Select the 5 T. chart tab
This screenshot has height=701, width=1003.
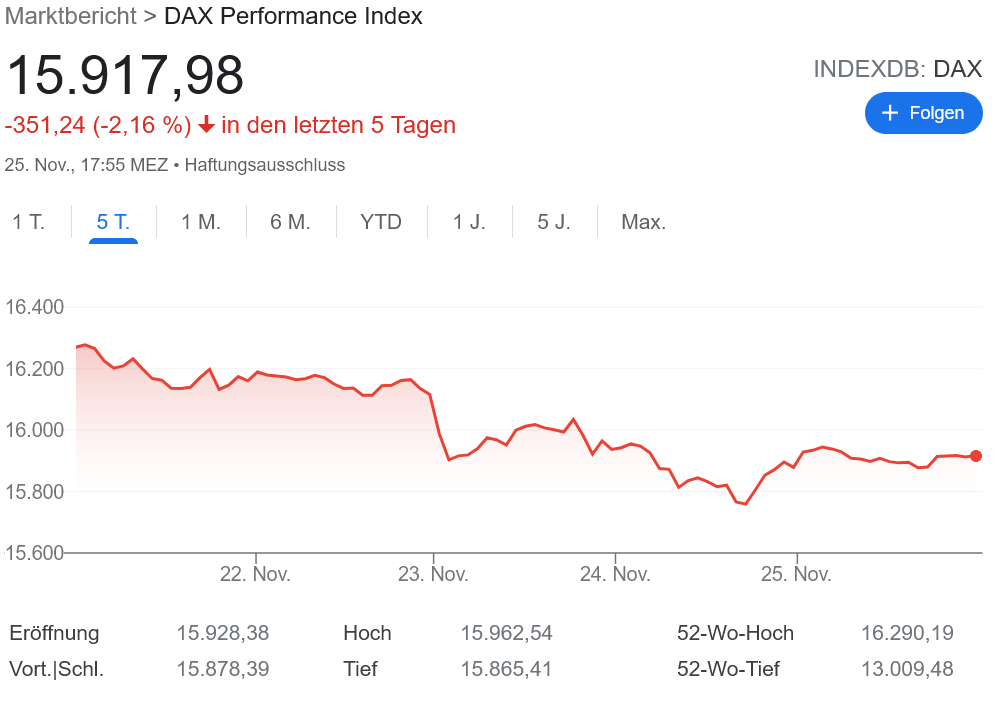tap(113, 222)
